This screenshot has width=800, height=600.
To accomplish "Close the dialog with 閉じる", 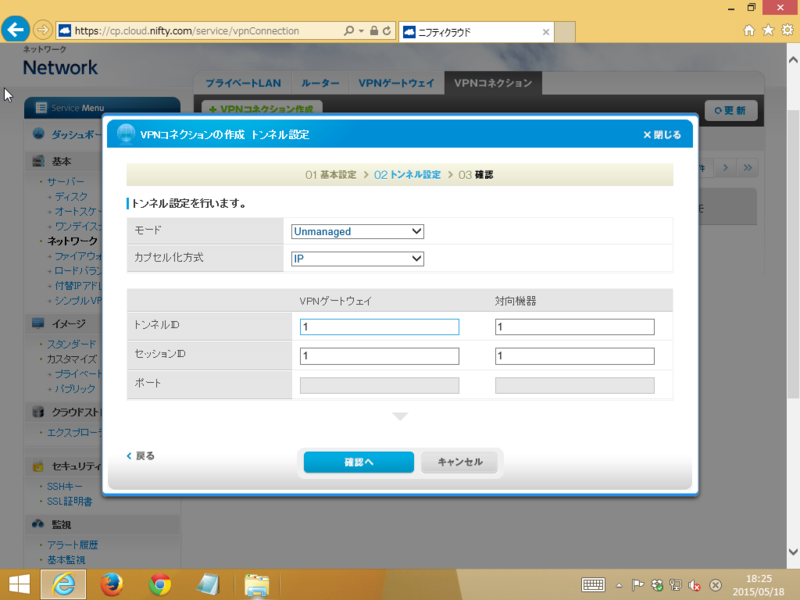I will click(x=662, y=135).
